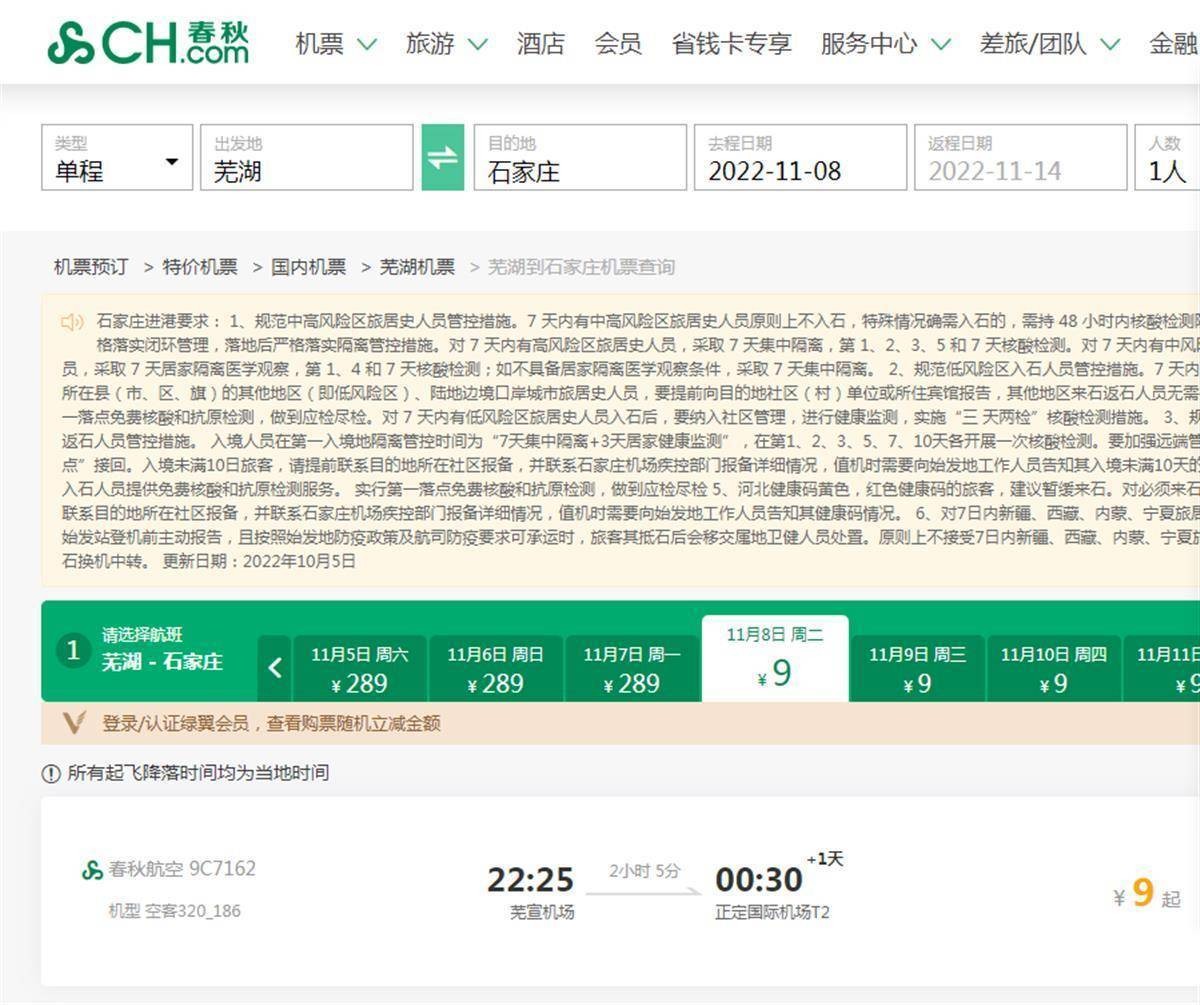Image resolution: width=1200 pixels, height=1005 pixels.
Task: Swap departure and destination cities
Action: tap(442, 157)
